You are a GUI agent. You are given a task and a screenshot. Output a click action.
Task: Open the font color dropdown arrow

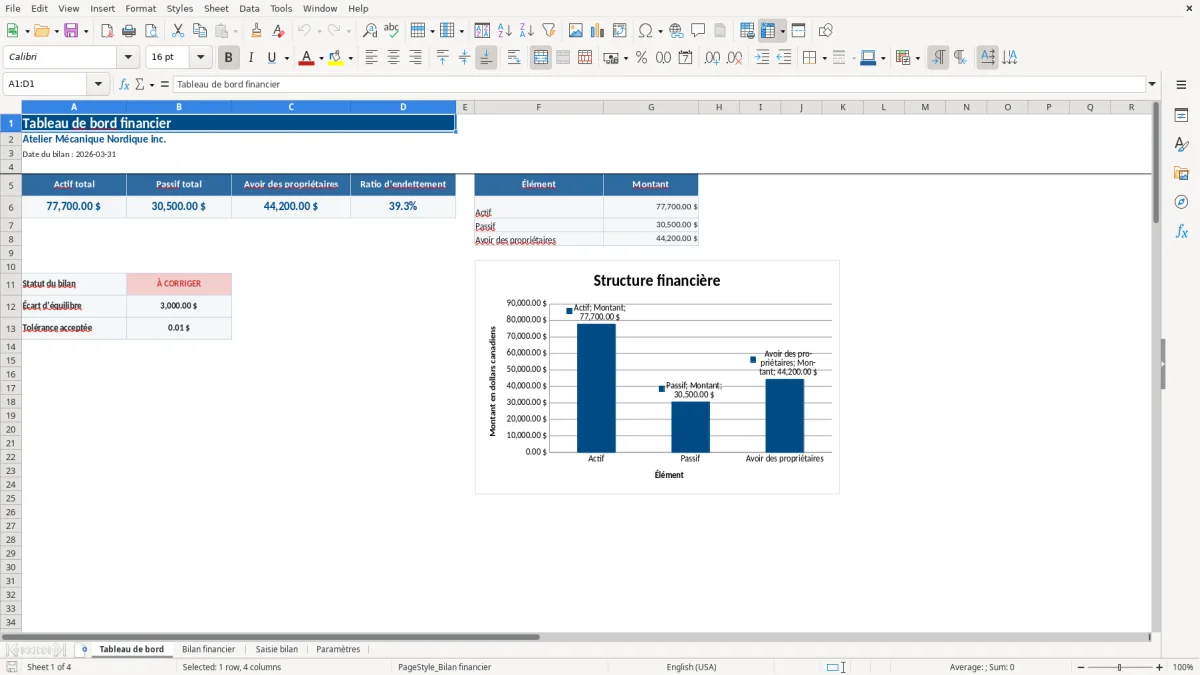(x=320, y=58)
